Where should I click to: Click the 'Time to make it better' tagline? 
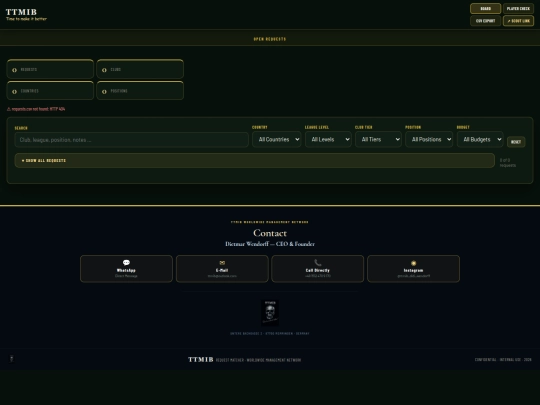tap(26, 19)
